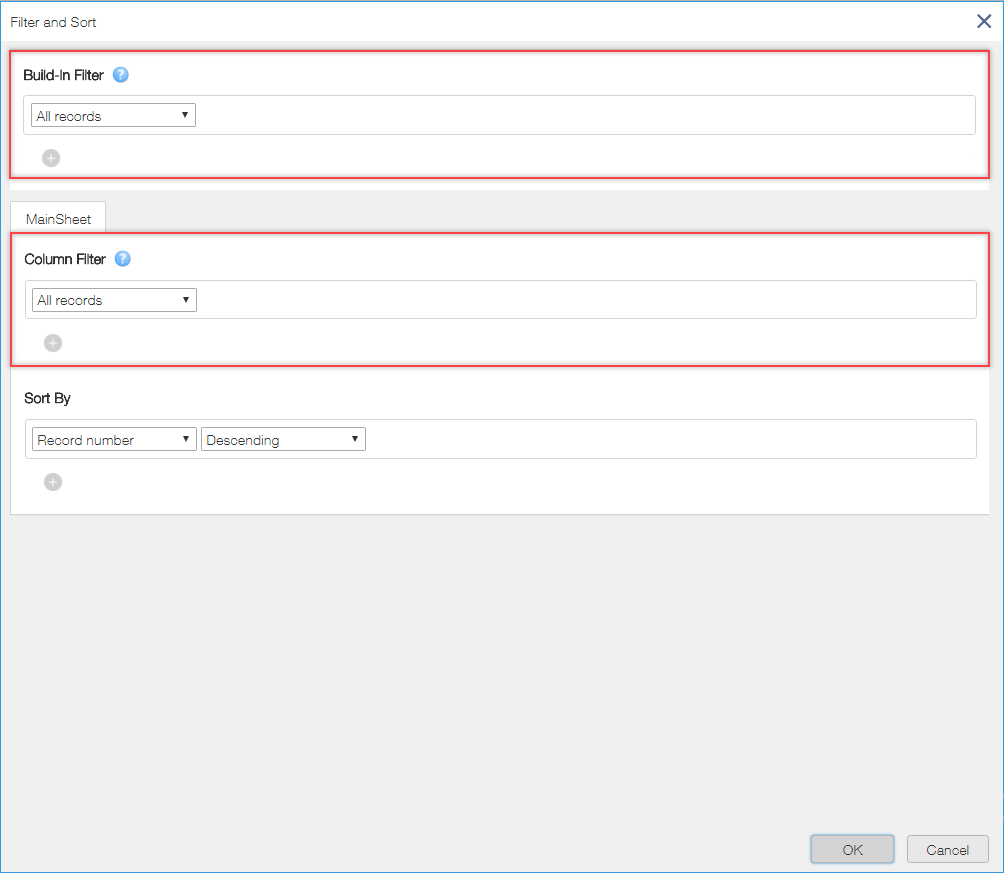Open help for Build-In Filter
The height and width of the screenshot is (873, 1004).
click(120, 75)
